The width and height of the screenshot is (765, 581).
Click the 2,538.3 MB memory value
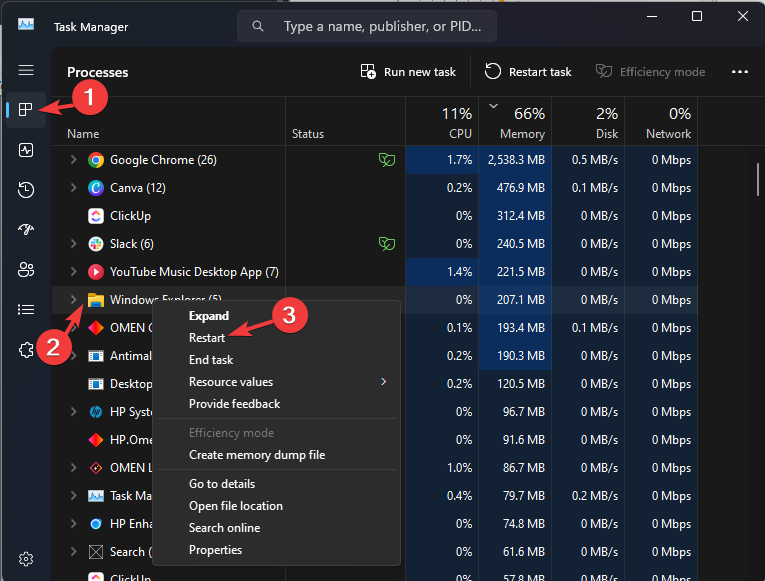pyautogui.click(x=516, y=160)
